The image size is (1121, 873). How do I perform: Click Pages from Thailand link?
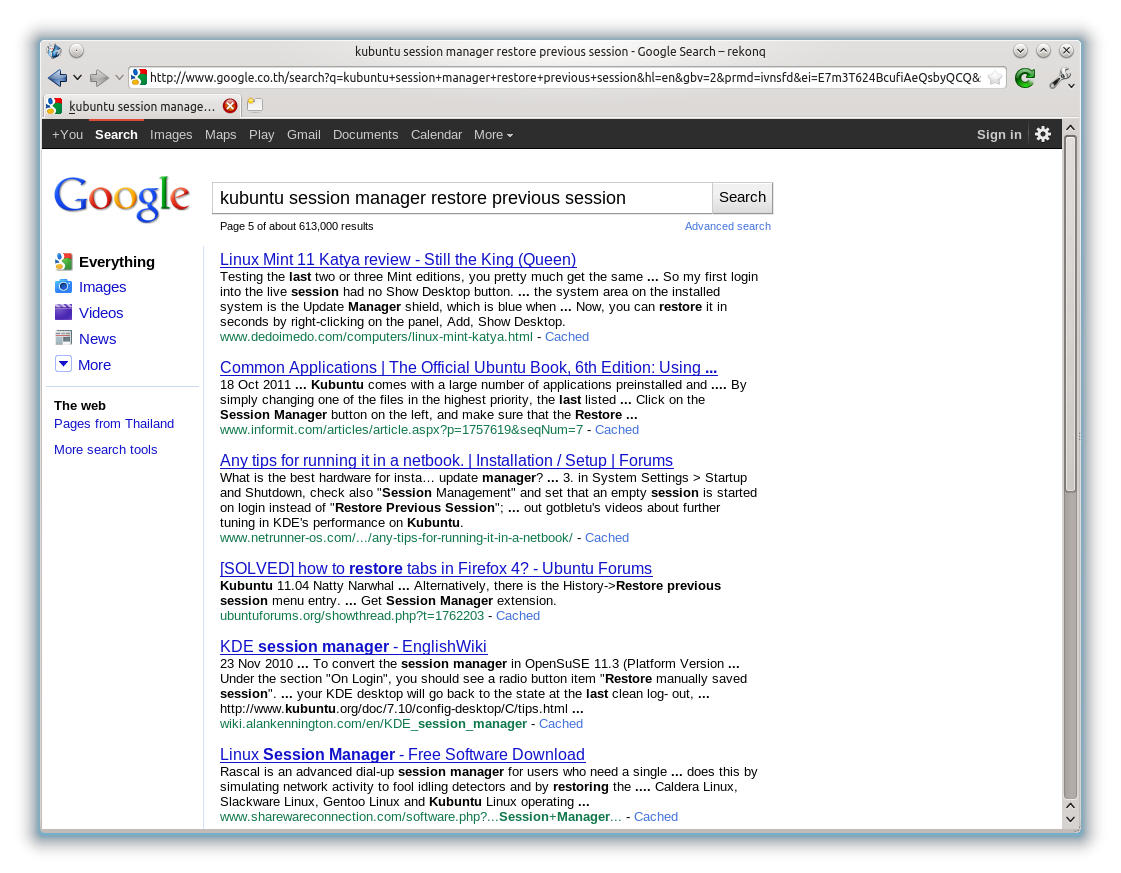click(114, 423)
